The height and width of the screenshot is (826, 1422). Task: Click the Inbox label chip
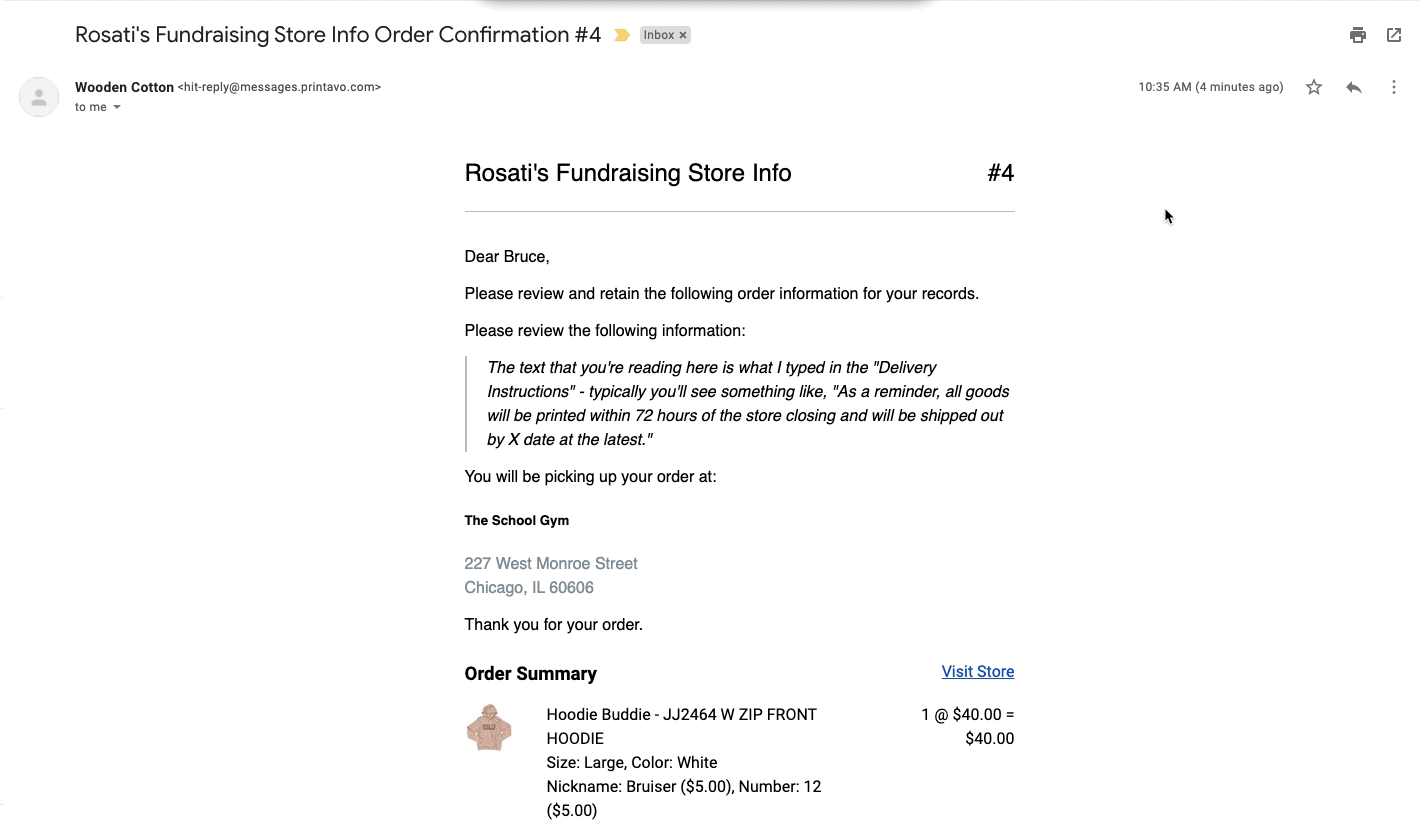click(659, 35)
